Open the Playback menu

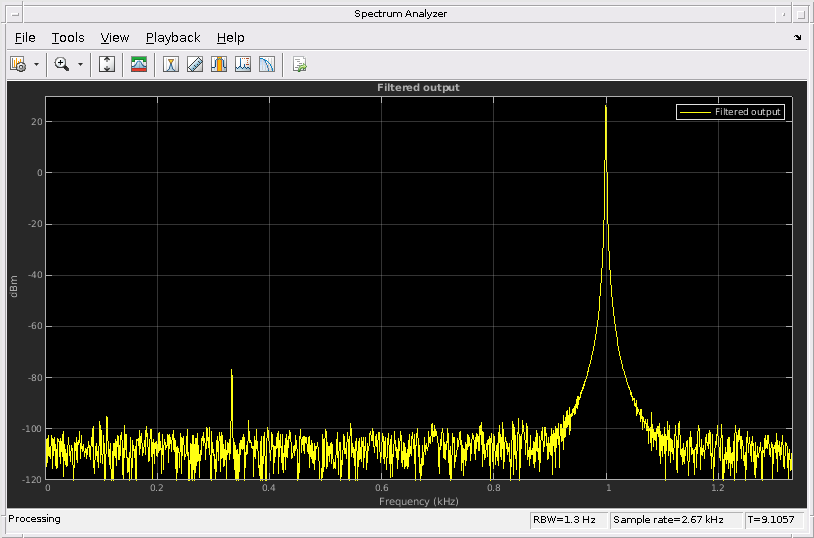(x=173, y=37)
